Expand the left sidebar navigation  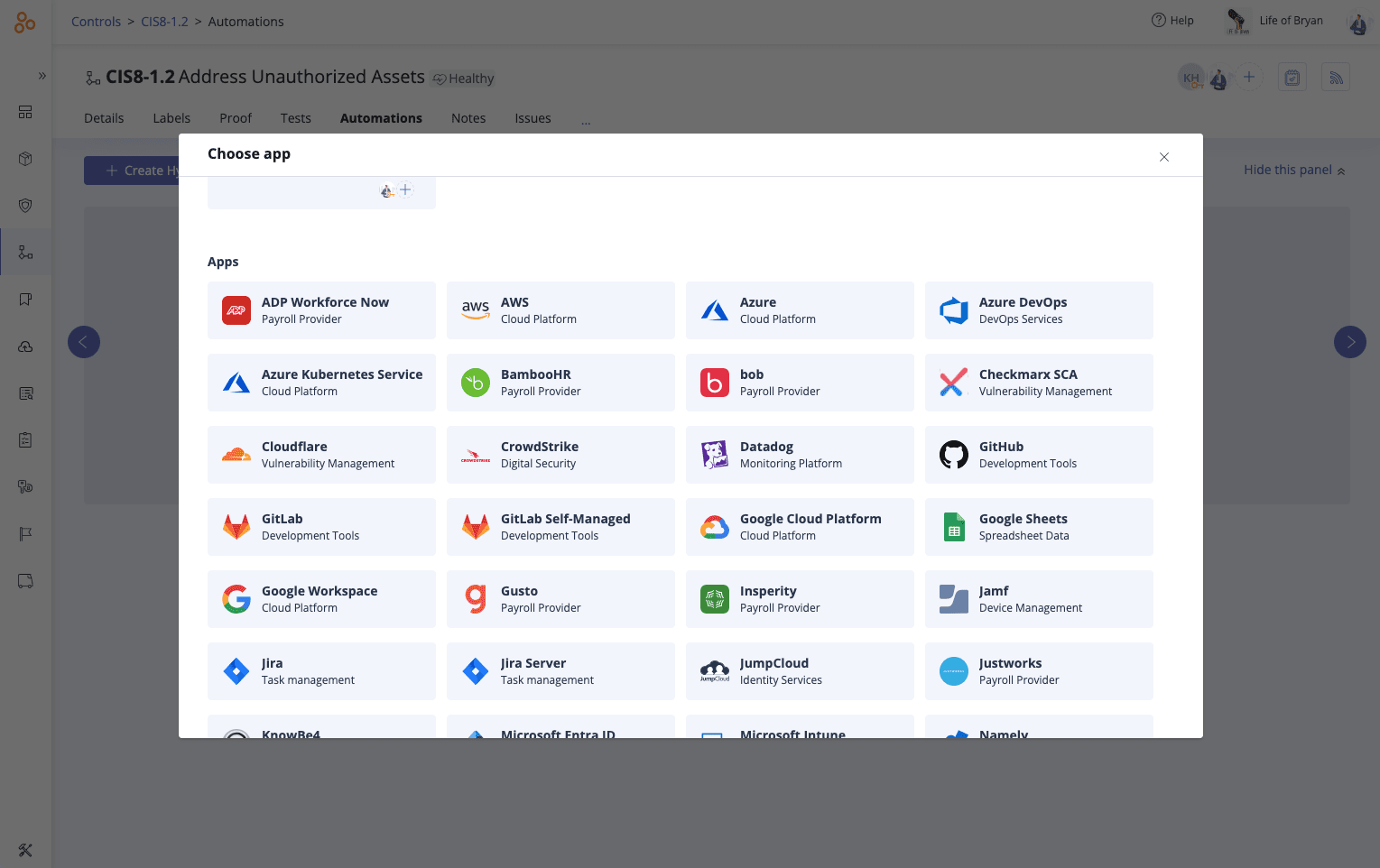(x=42, y=76)
